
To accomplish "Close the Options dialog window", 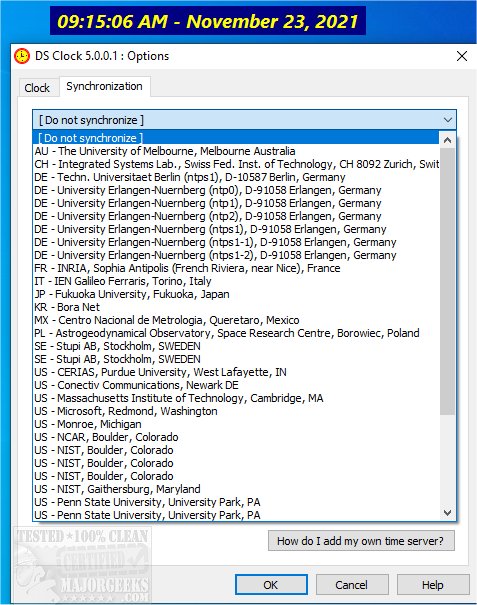I will coord(462,56).
